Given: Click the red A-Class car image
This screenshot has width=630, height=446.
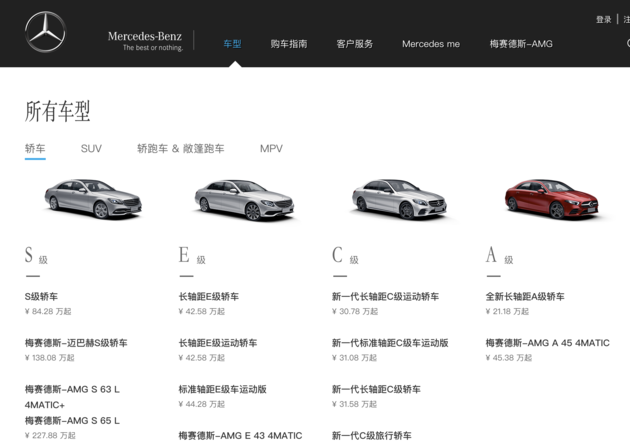Looking at the screenshot, I should click(552, 198).
